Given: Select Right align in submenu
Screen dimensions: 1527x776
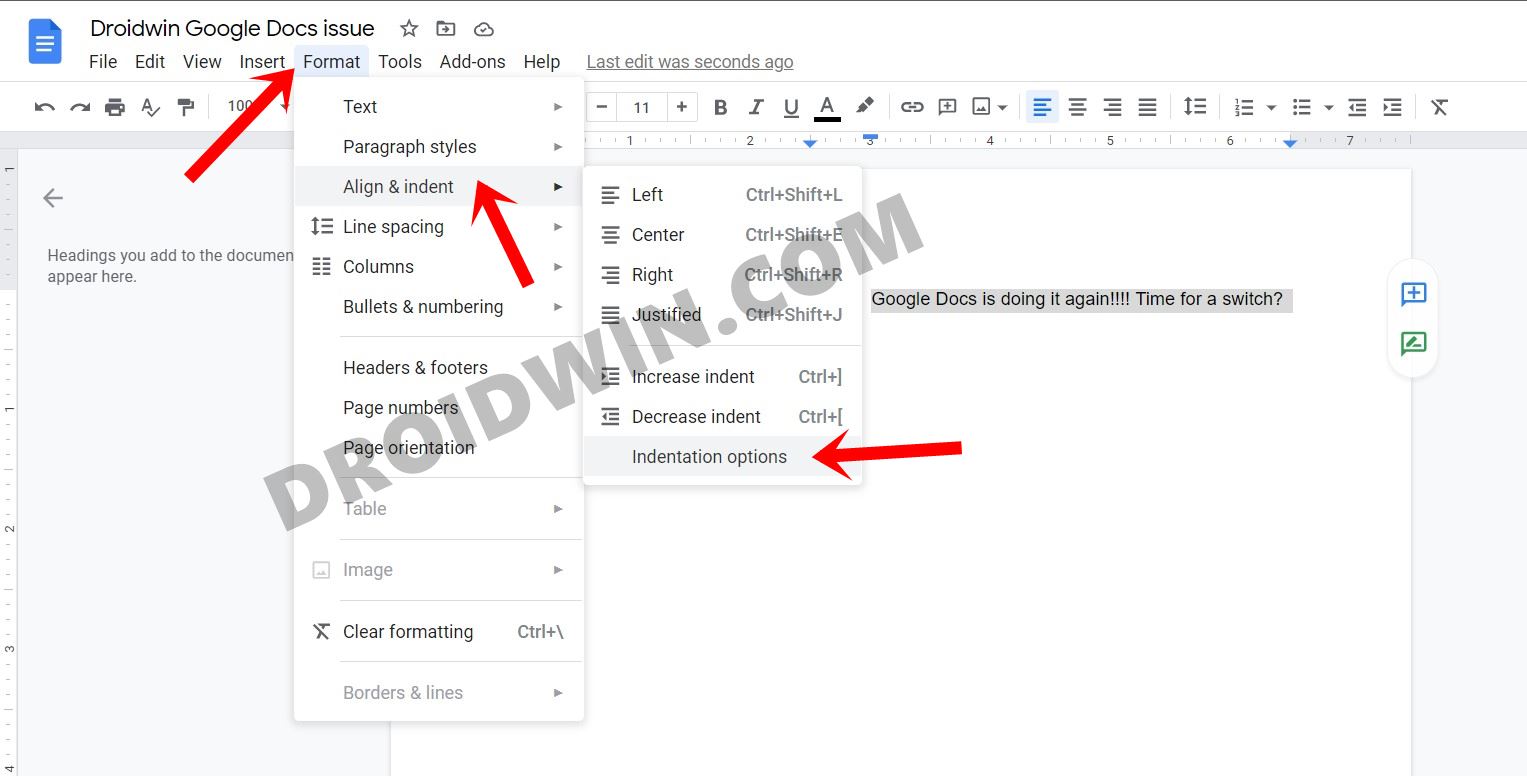Looking at the screenshot, I should pos(722,275).
